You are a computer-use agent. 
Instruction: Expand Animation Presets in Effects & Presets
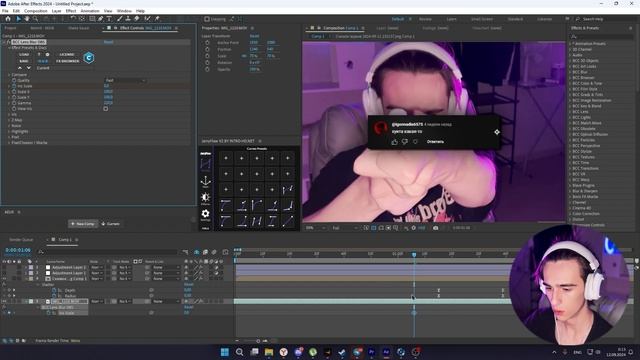click(571, 44)
